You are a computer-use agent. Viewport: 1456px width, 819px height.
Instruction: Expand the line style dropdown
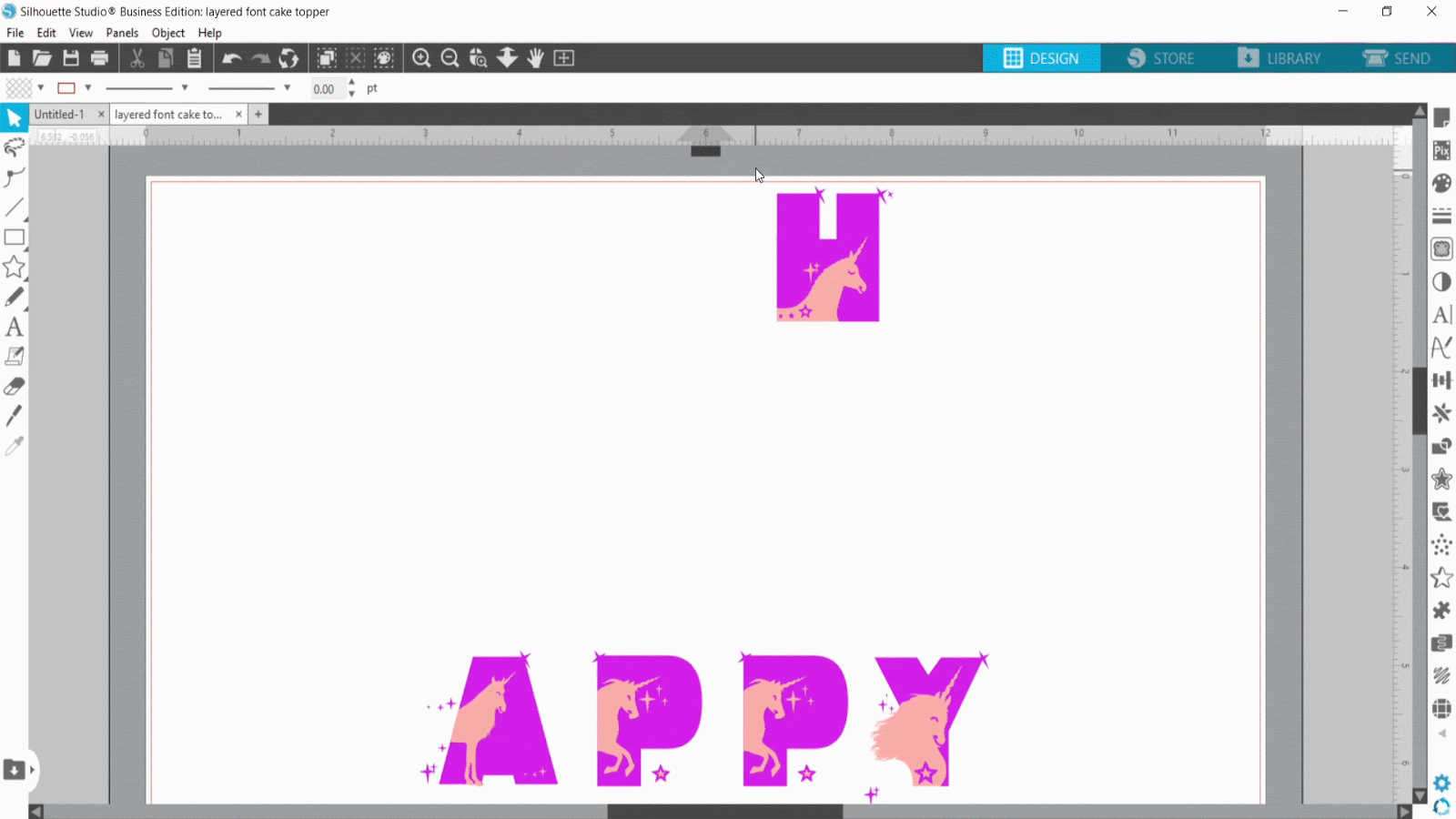point(186,87)
